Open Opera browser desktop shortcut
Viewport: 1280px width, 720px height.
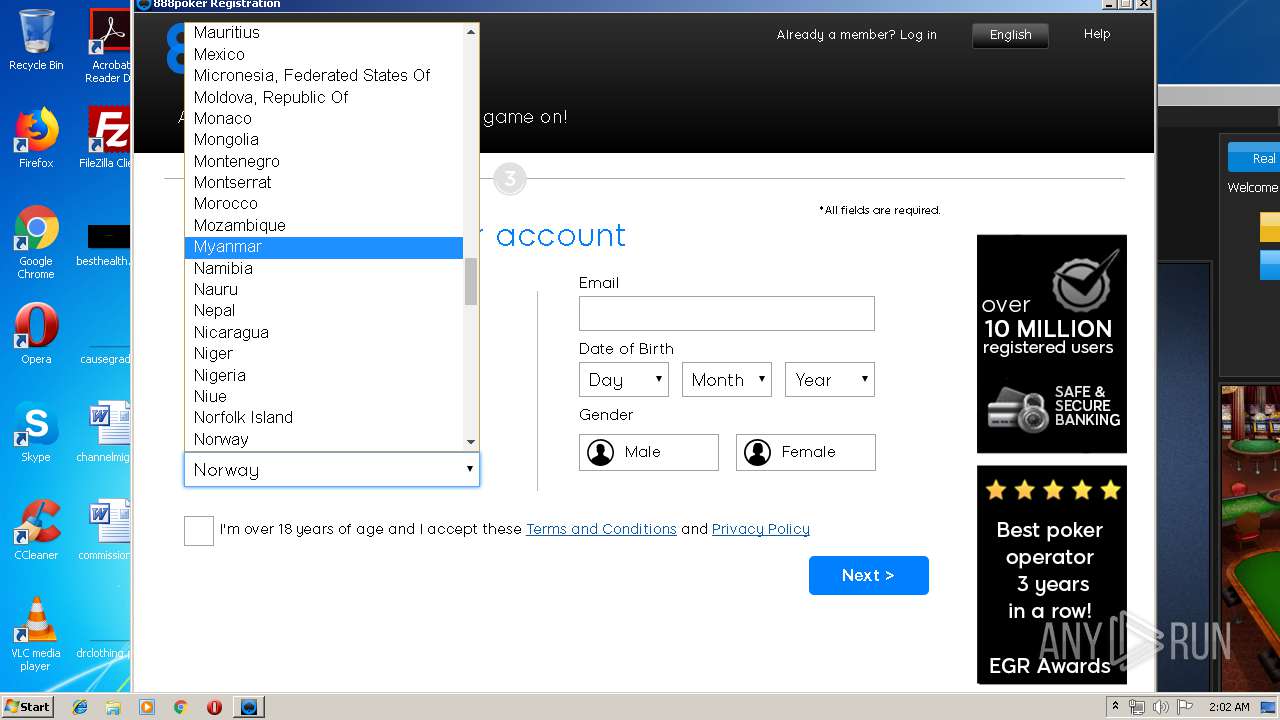click(x=36, y=334)
